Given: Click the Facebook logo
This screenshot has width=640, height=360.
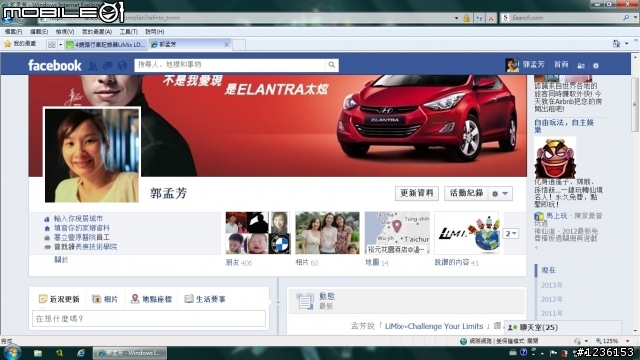Looking at the screenshot, I should pyautogui.click(x=55, y=65).
